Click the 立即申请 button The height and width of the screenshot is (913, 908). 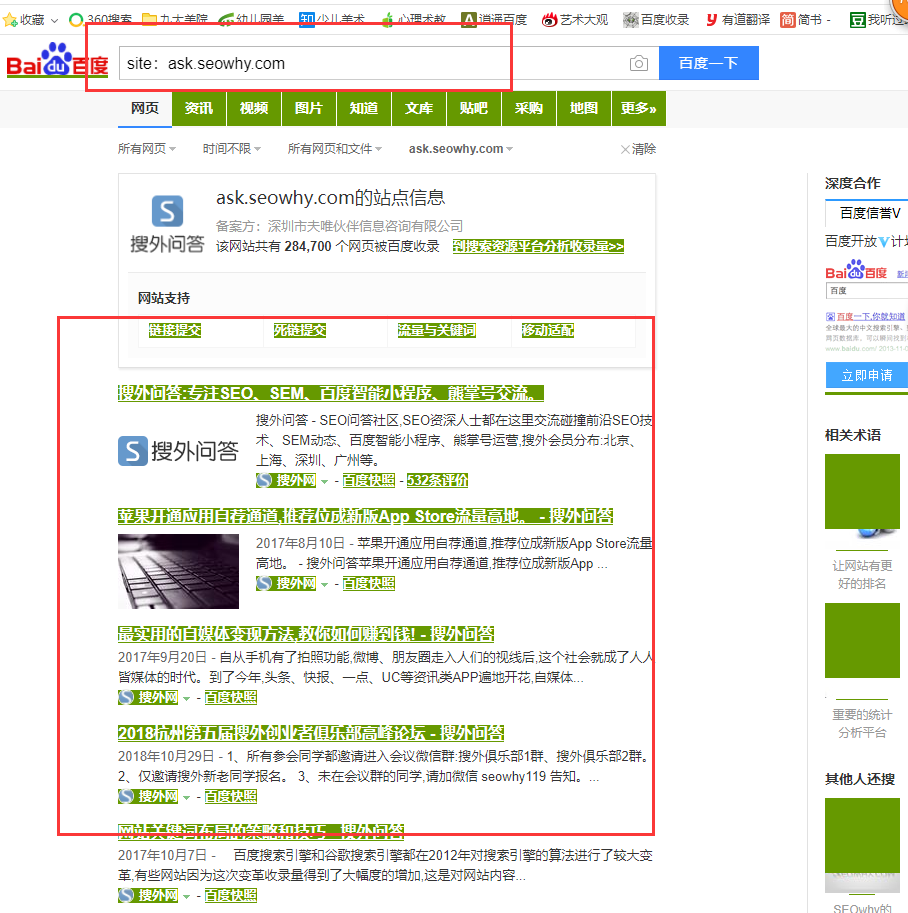click(x=866, y=375)
